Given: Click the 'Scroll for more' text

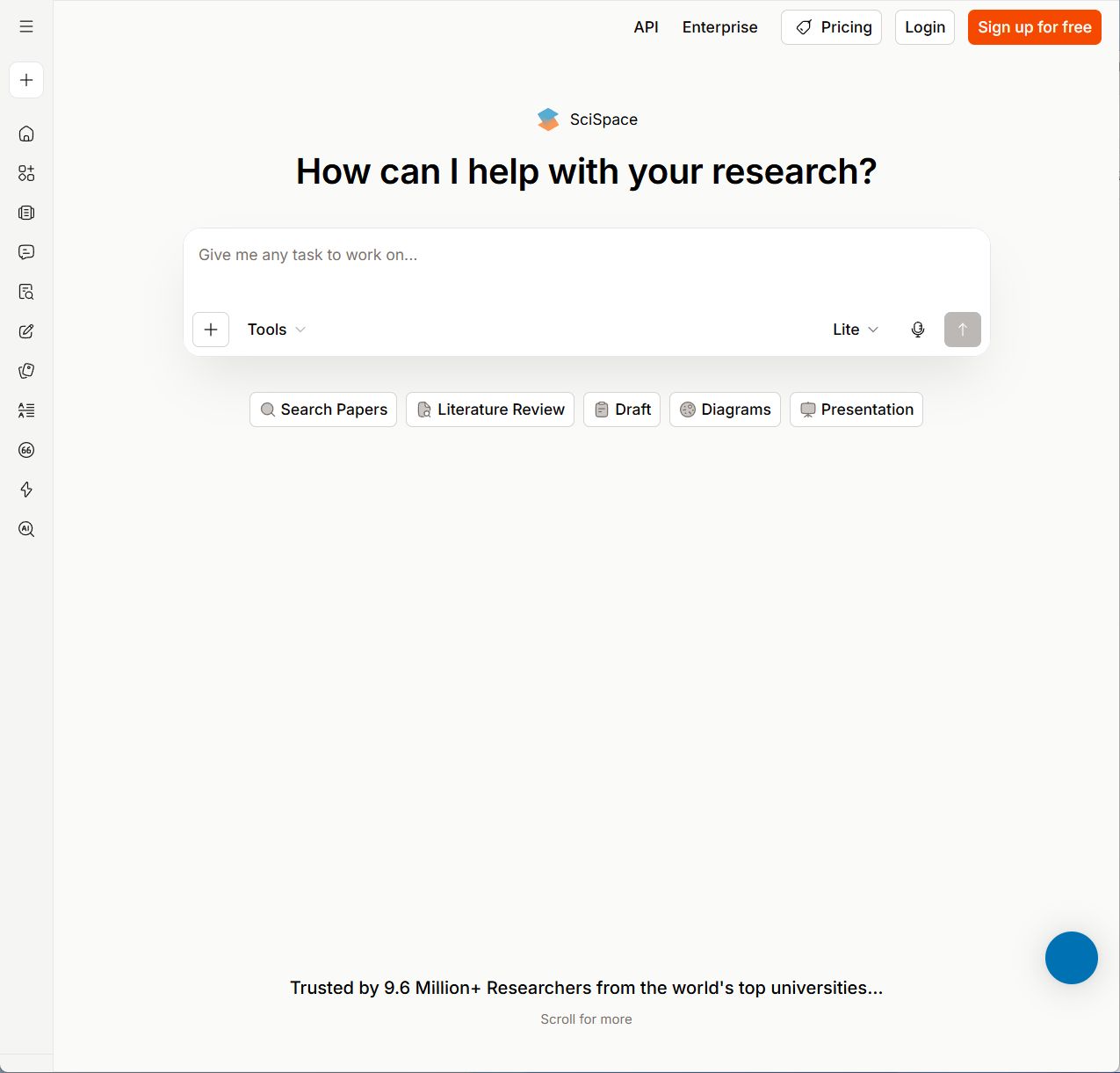Looking at the screenshot, I should pos(586,1019).
